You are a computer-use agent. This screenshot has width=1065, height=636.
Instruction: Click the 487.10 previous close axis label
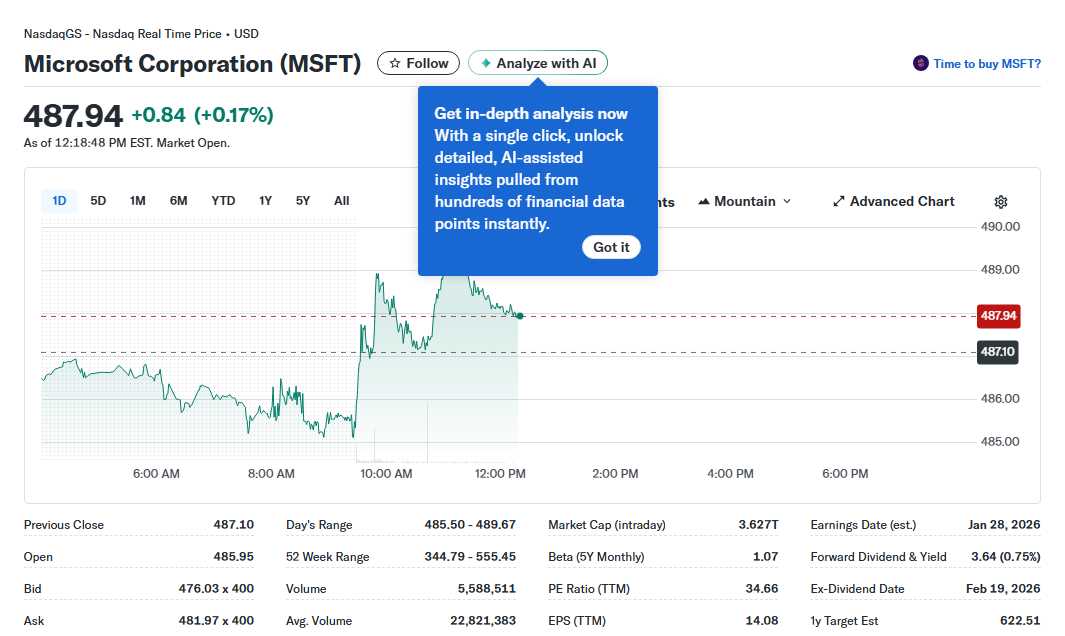click(997, 352)
